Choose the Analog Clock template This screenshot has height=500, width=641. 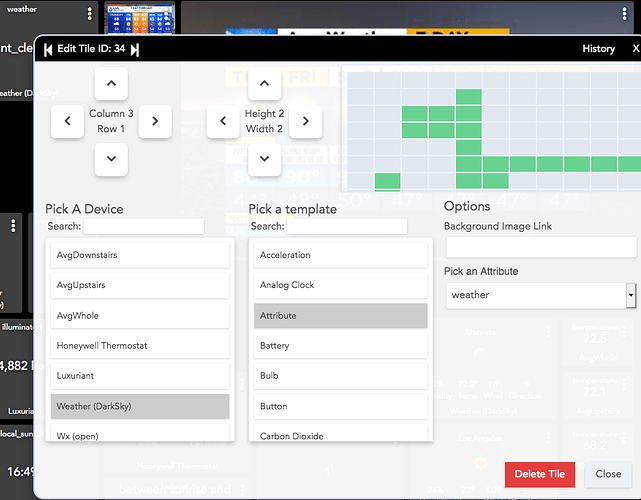(x=340, y=285)
